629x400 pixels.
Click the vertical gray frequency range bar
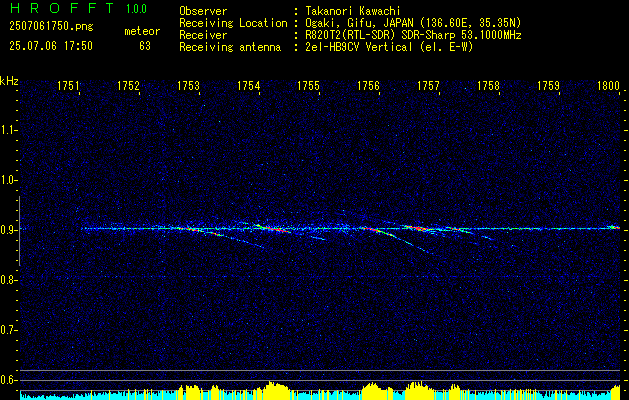point(19,231)
